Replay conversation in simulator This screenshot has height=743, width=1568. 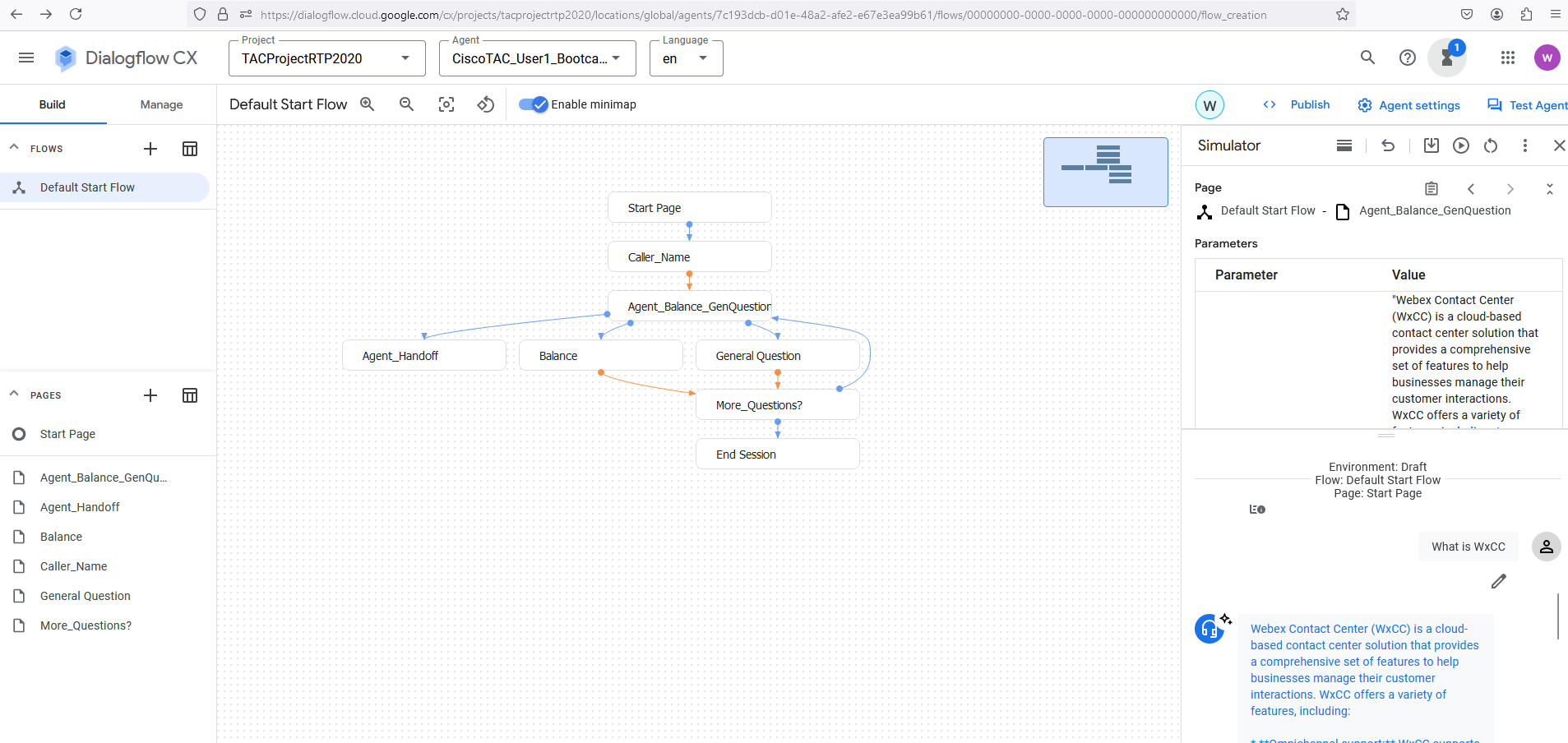1461,145
